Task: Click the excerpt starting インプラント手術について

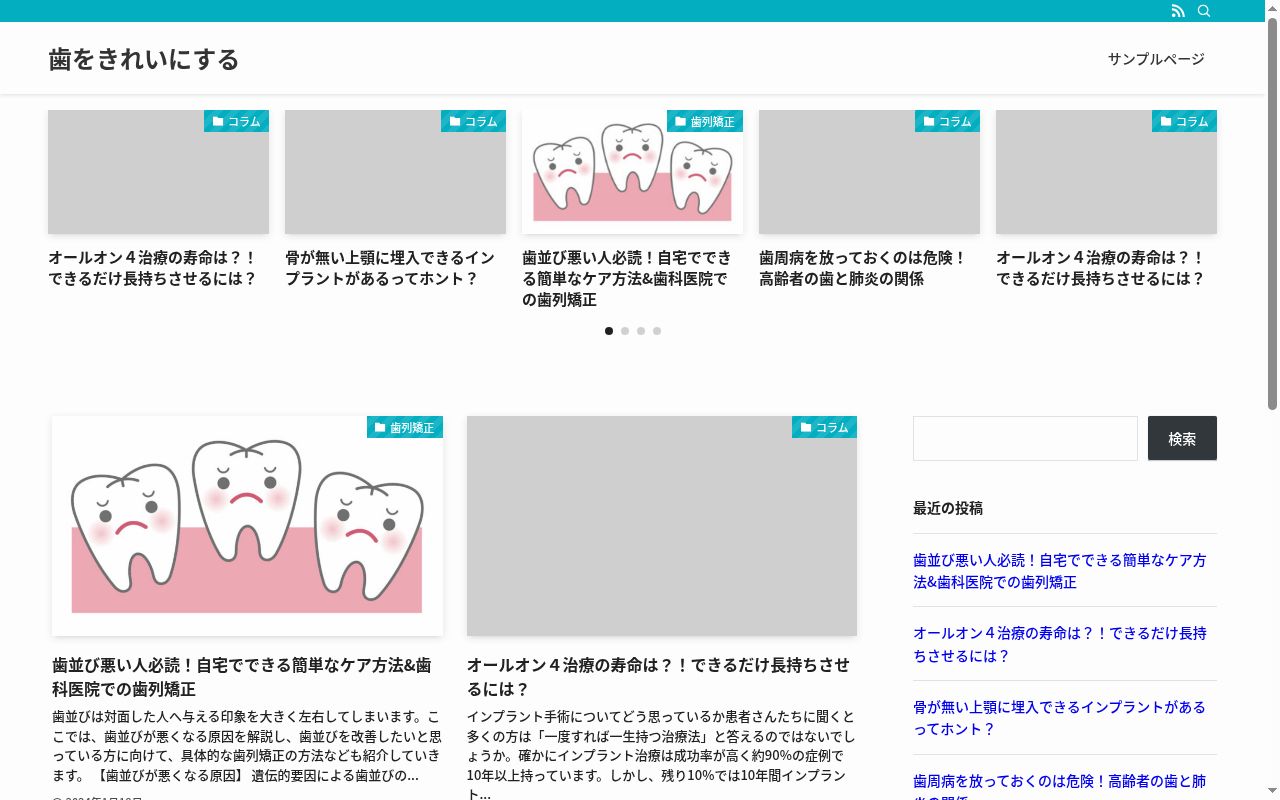Action: click(661, 756)
